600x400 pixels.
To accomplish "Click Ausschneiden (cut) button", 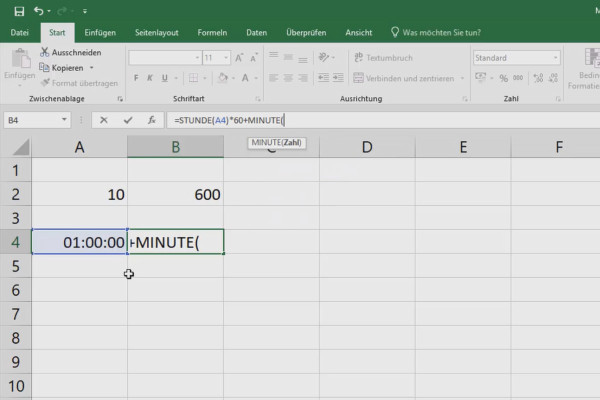I will click(71, 52).
